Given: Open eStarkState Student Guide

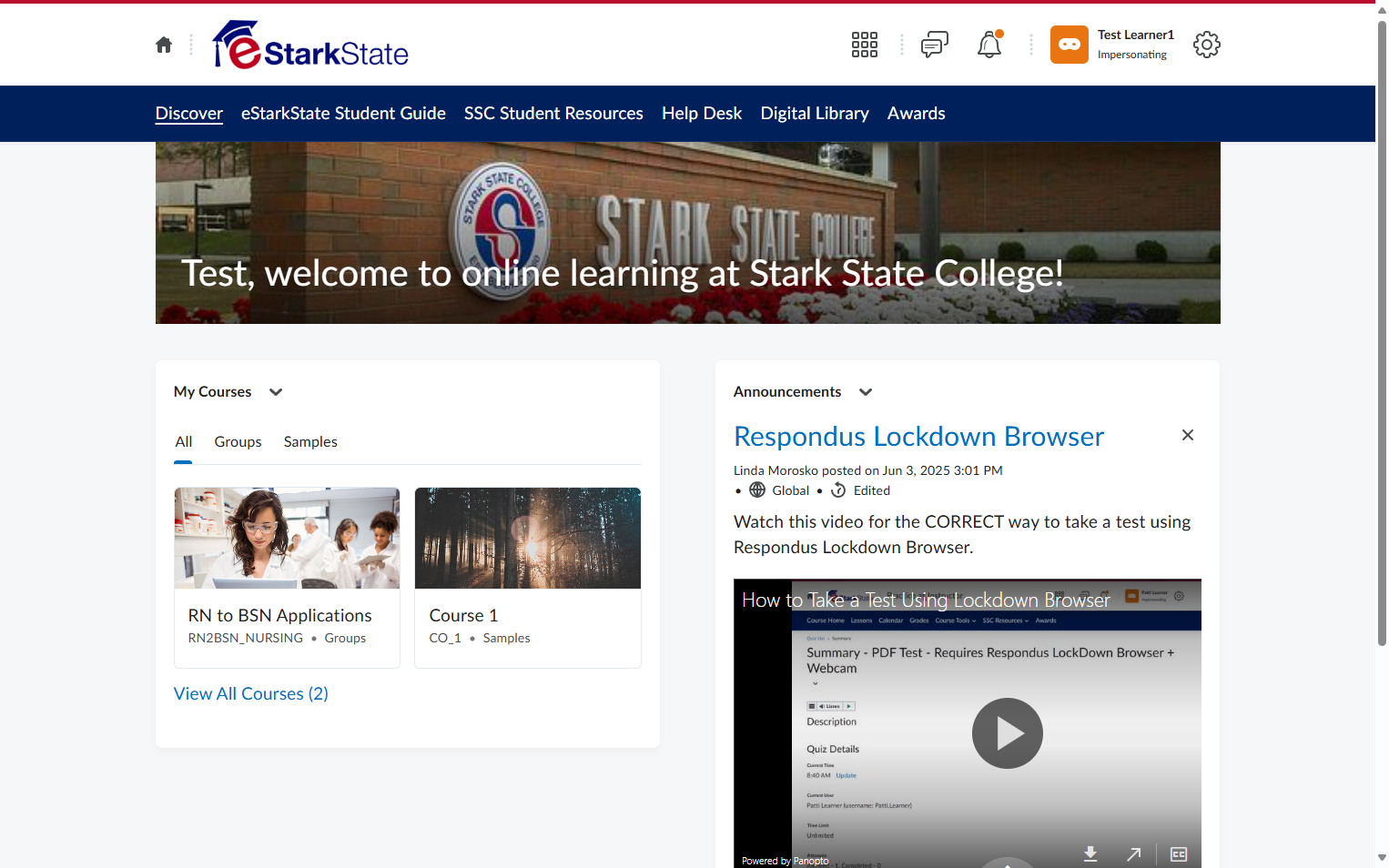Looking at the screenshot, I should [x=343, y=113].
